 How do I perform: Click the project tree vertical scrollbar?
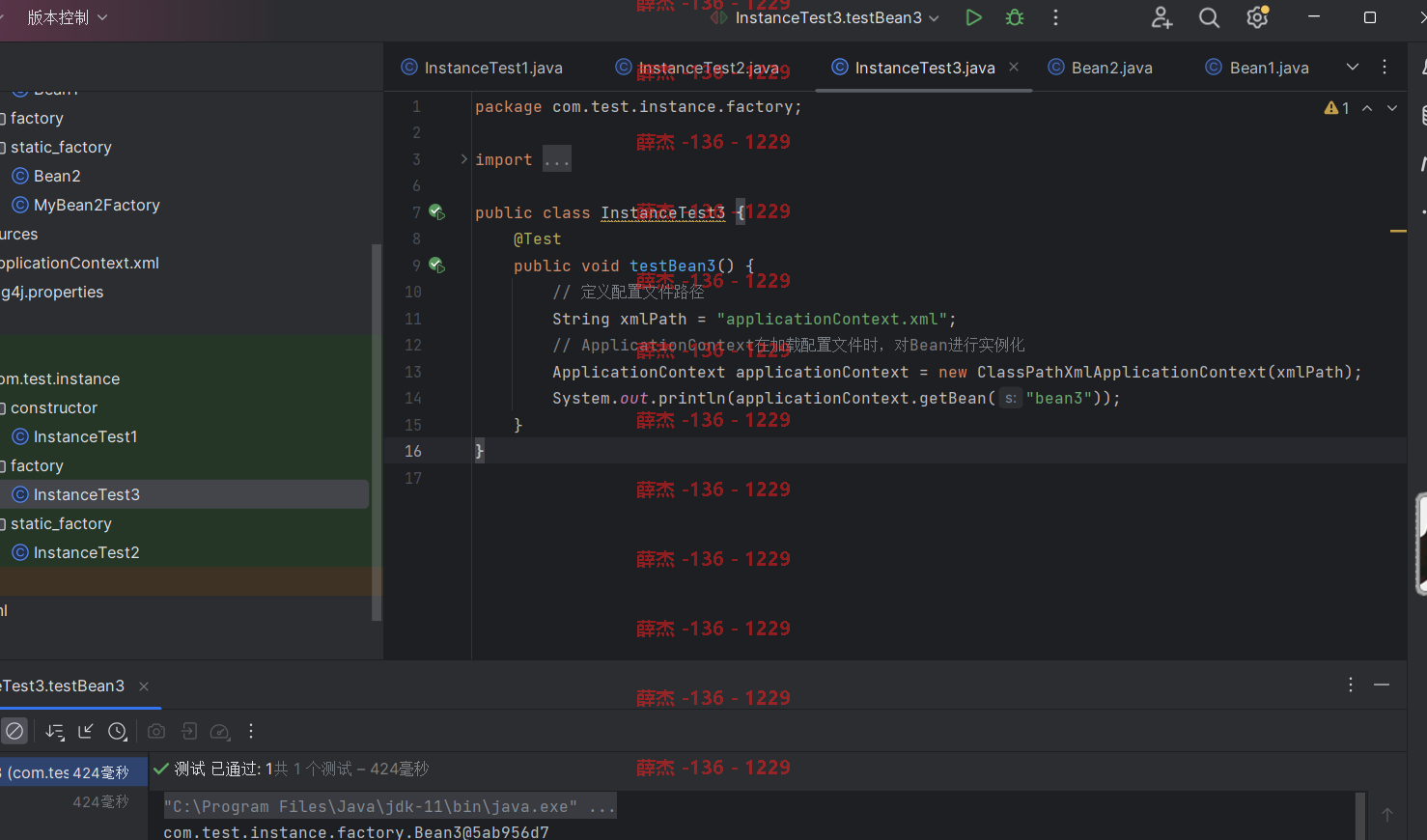[x=377, y=433]
